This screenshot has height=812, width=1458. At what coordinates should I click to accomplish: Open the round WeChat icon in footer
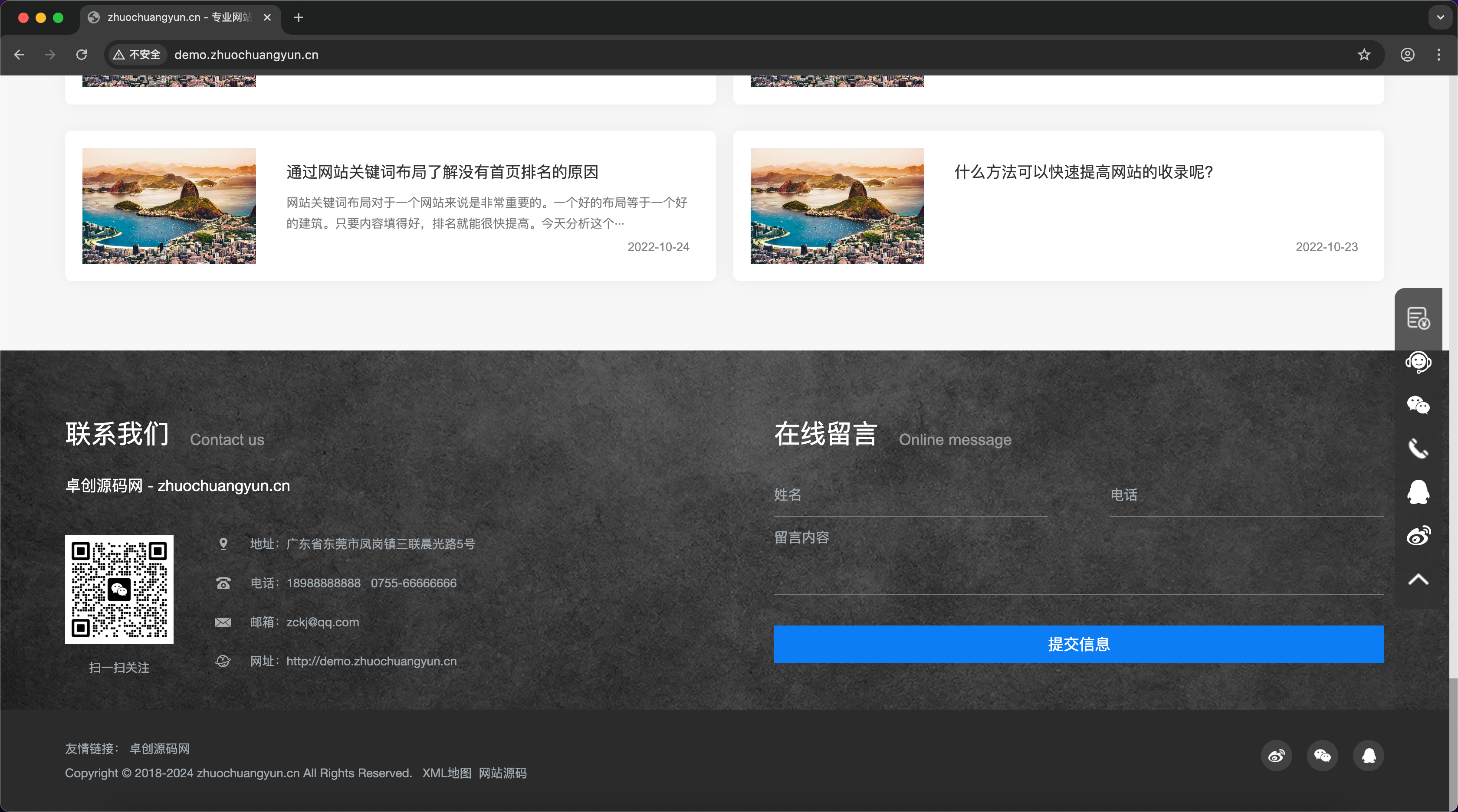[1323, 756]
